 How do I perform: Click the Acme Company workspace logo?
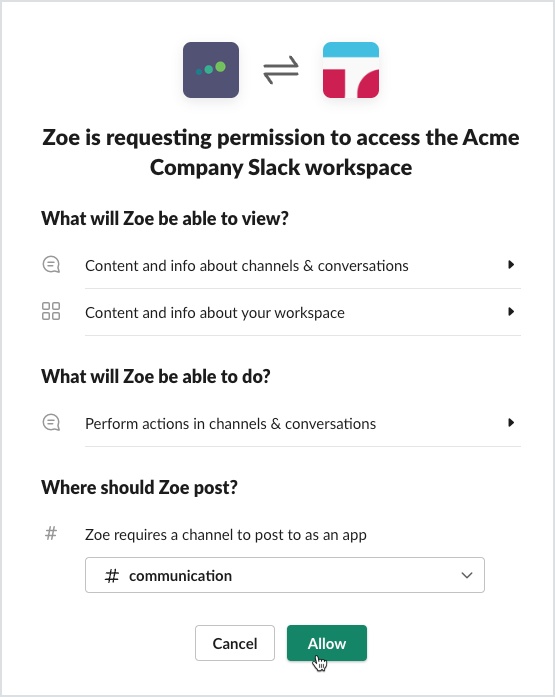[x=351, y=70]
